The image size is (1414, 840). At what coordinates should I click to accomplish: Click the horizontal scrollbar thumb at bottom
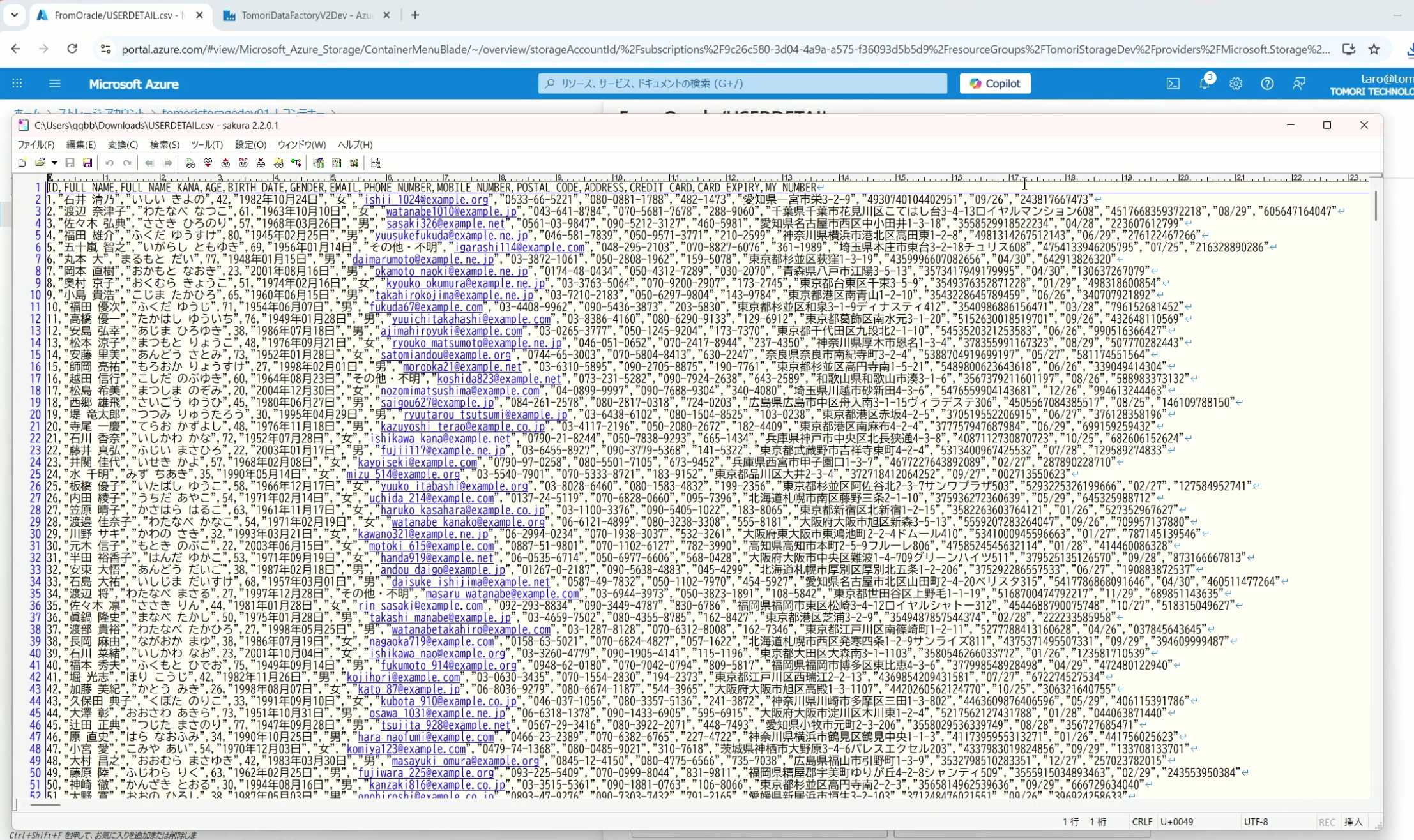click(x=45, y=805)
